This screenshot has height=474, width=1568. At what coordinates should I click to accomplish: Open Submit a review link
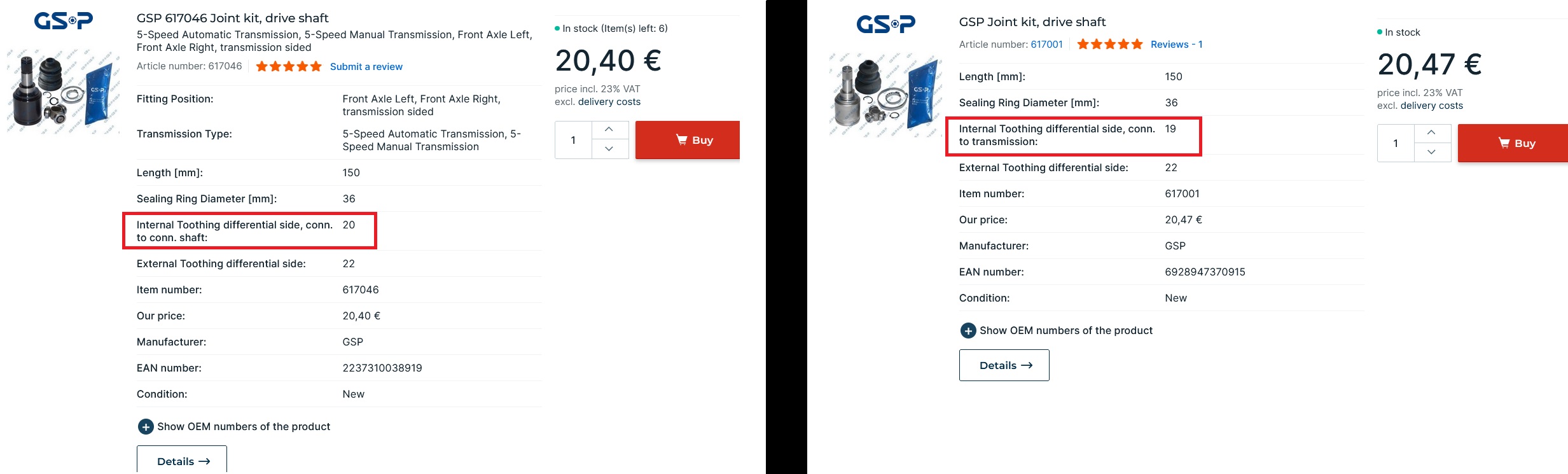pos(366,67)
